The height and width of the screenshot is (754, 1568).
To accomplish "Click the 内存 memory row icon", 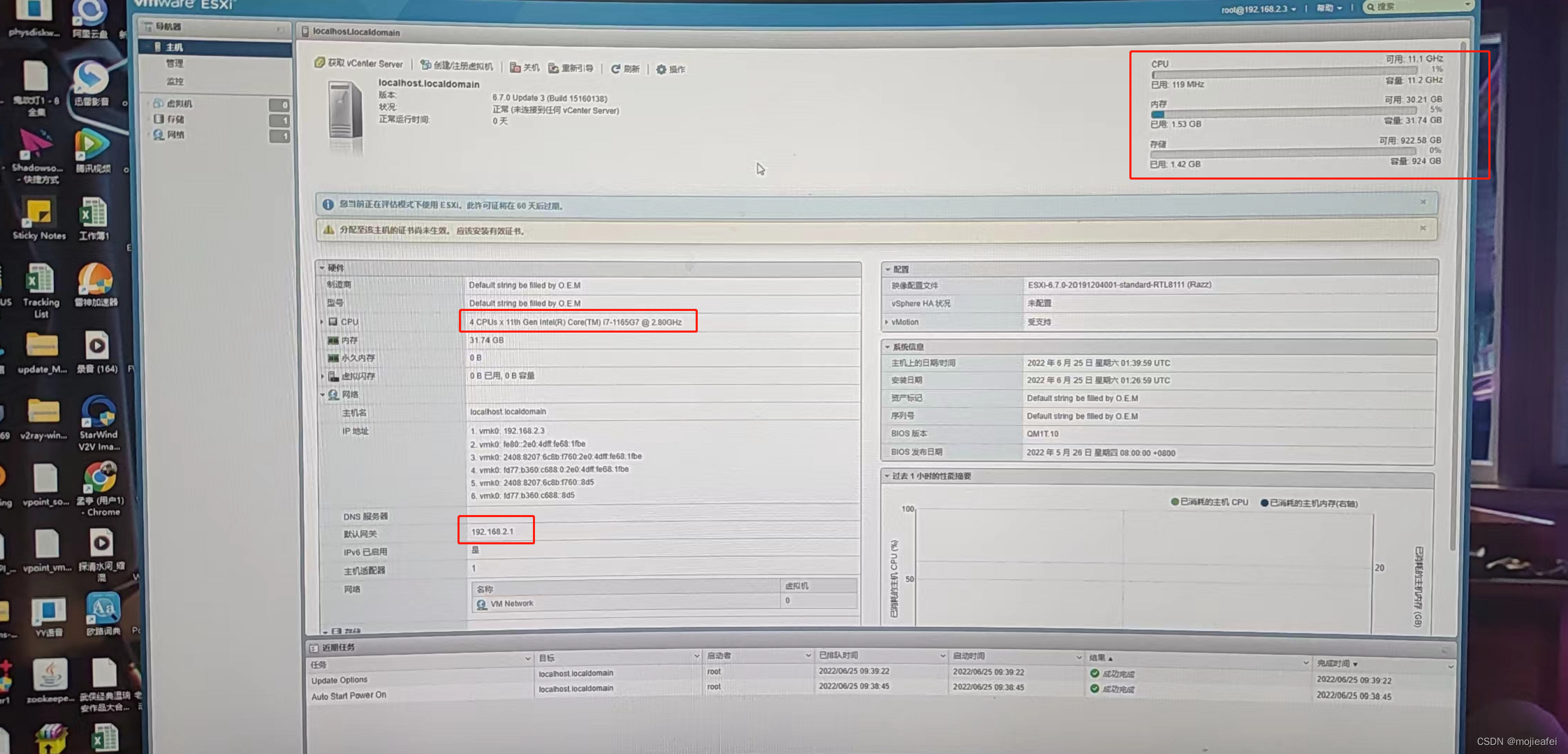I will coord(333,340).
